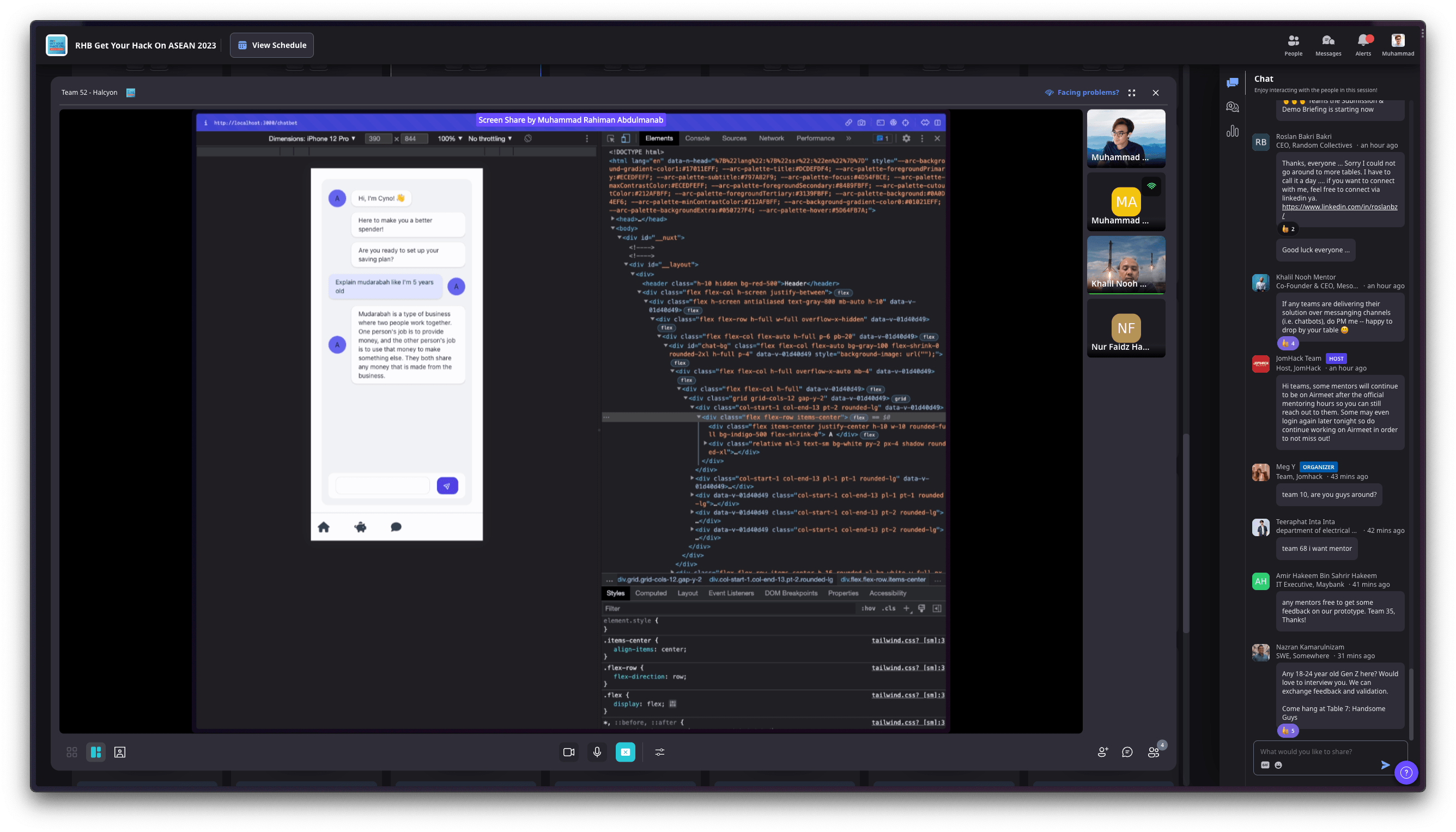Open the table participants list
The image size is (1456, 832).
1154,752
